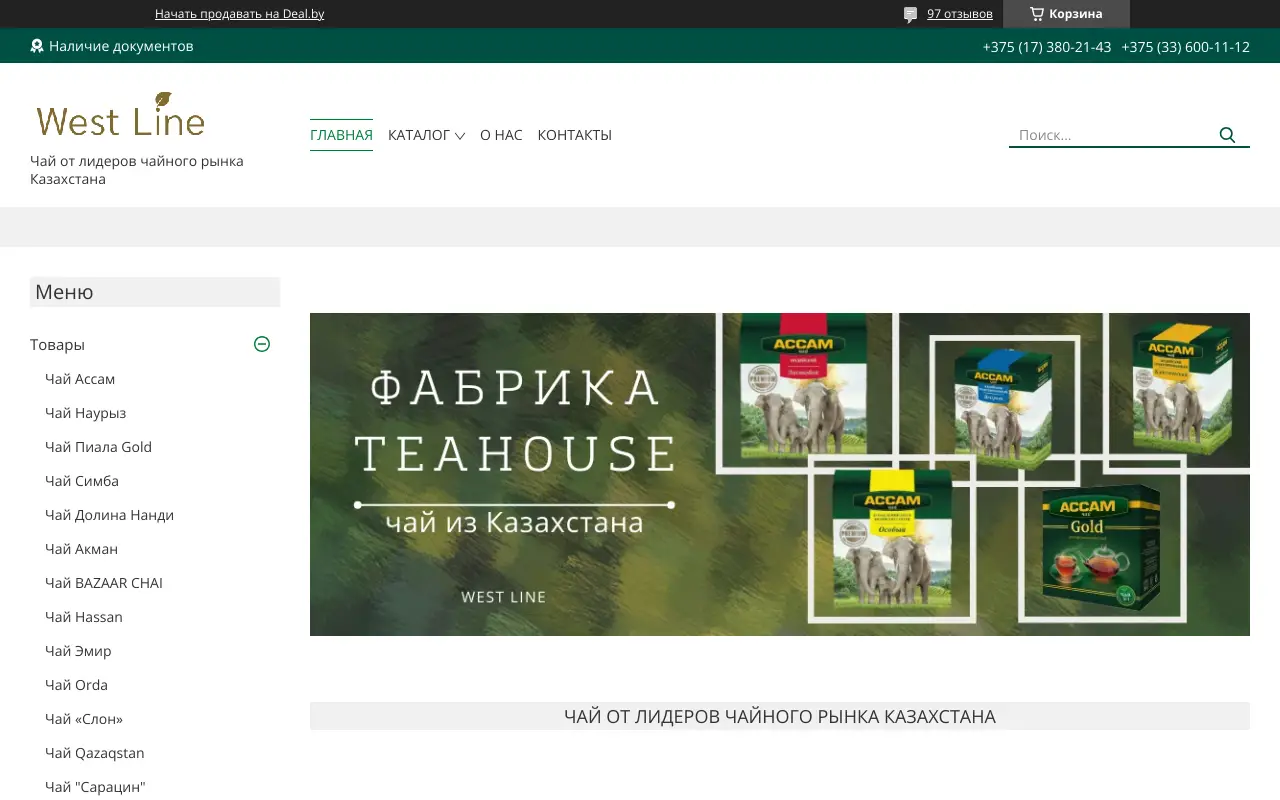Open the Начать продавать на Deal.by link

(242, 13)
